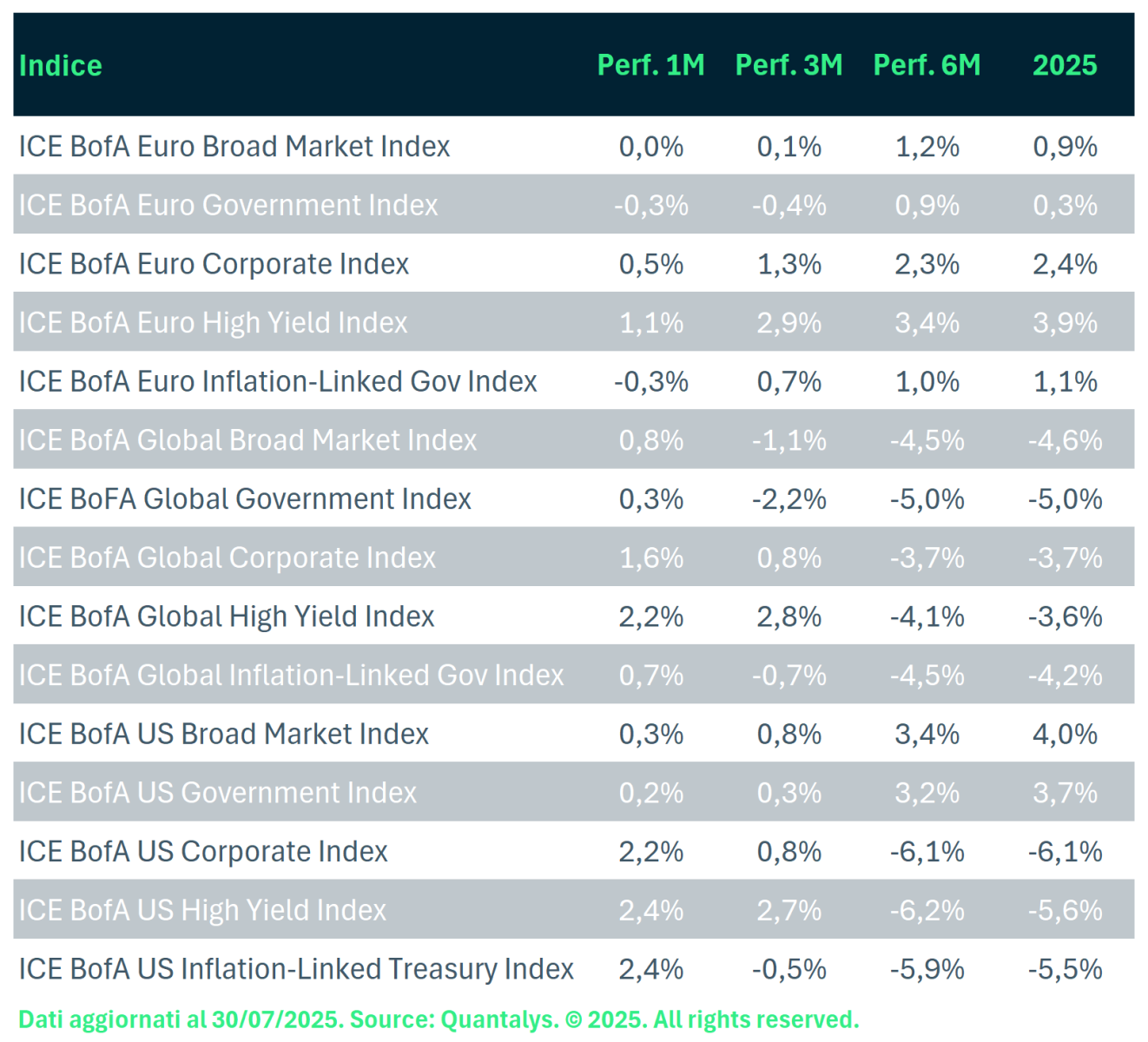Click ICE BofA Euro High Yield Index name
The image size is (1148, 1042).
pos(213,323)
